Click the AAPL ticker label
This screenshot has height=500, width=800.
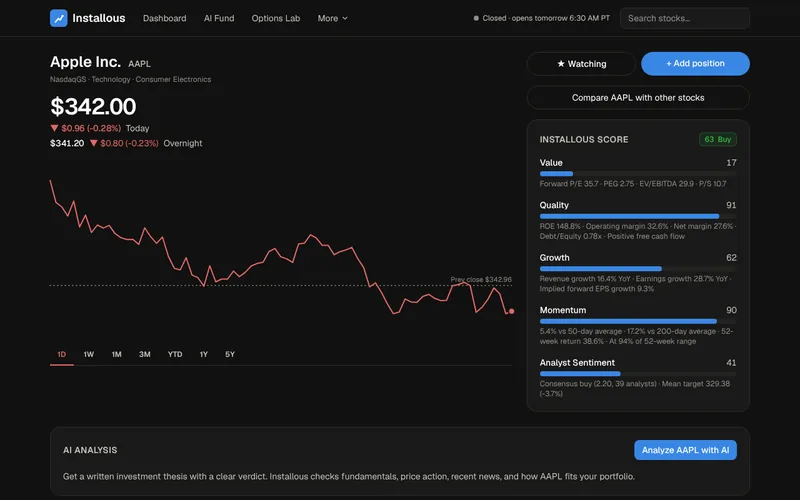point(139,64)
